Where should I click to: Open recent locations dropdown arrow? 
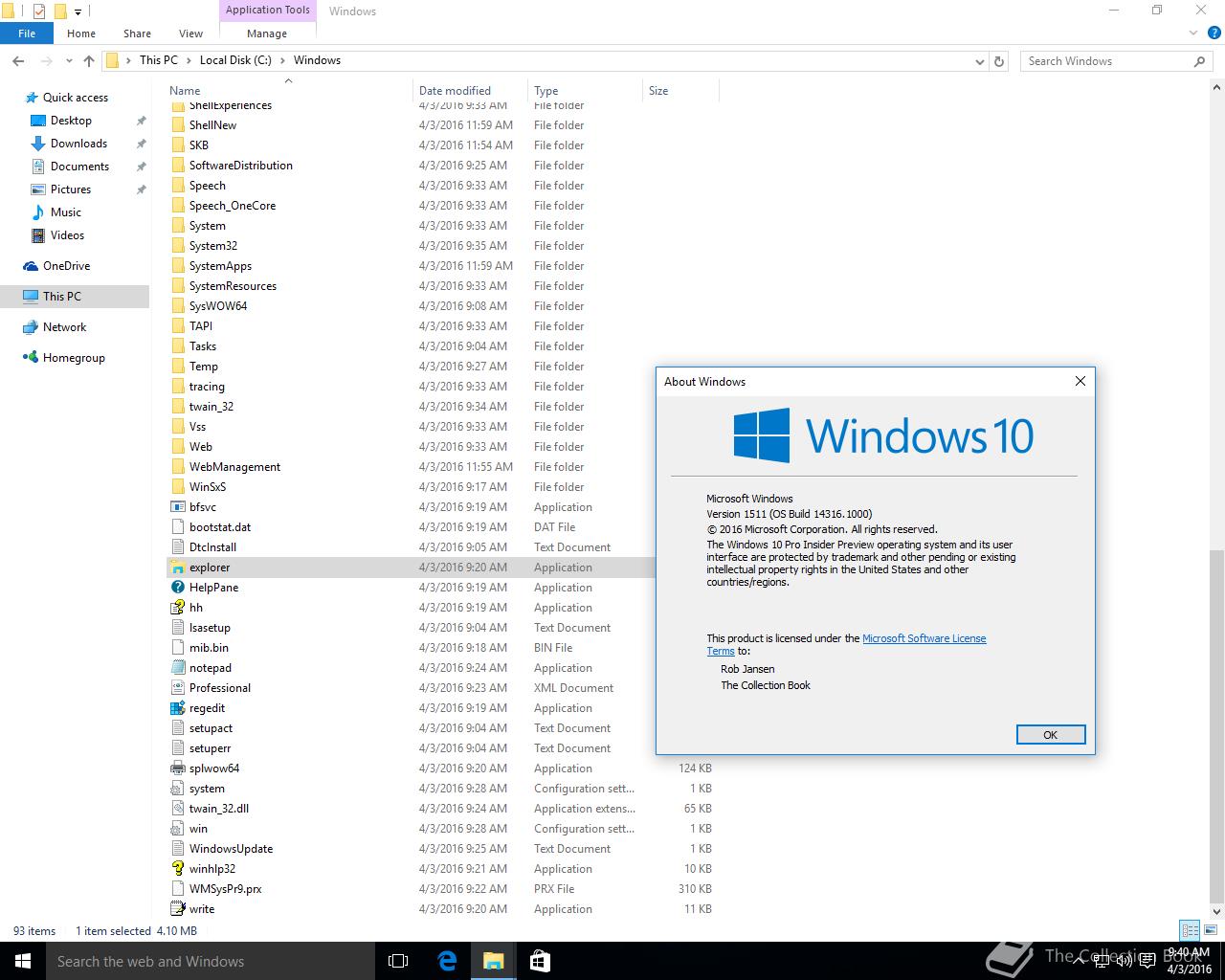(x=69, y=60)
